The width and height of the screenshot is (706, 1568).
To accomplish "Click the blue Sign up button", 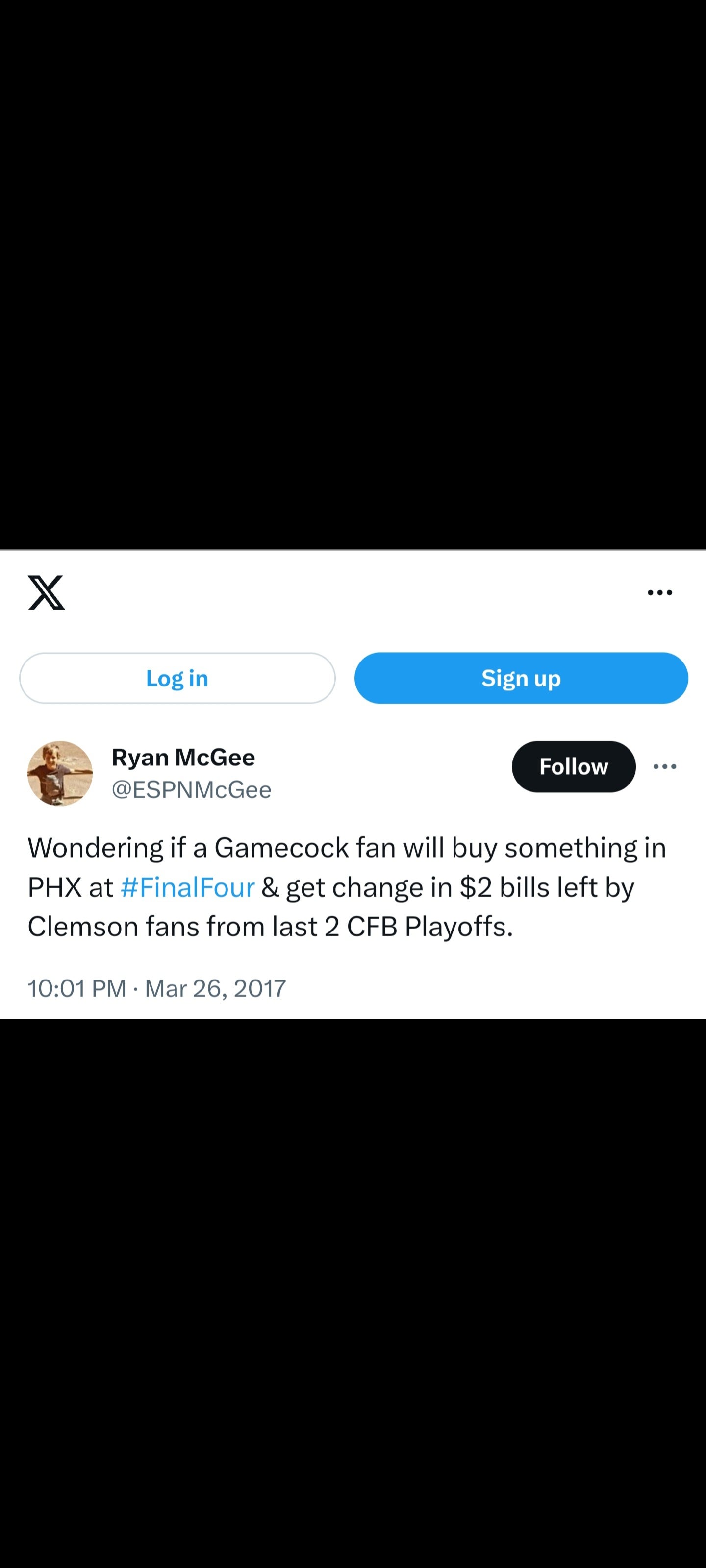I will point(521,678).
